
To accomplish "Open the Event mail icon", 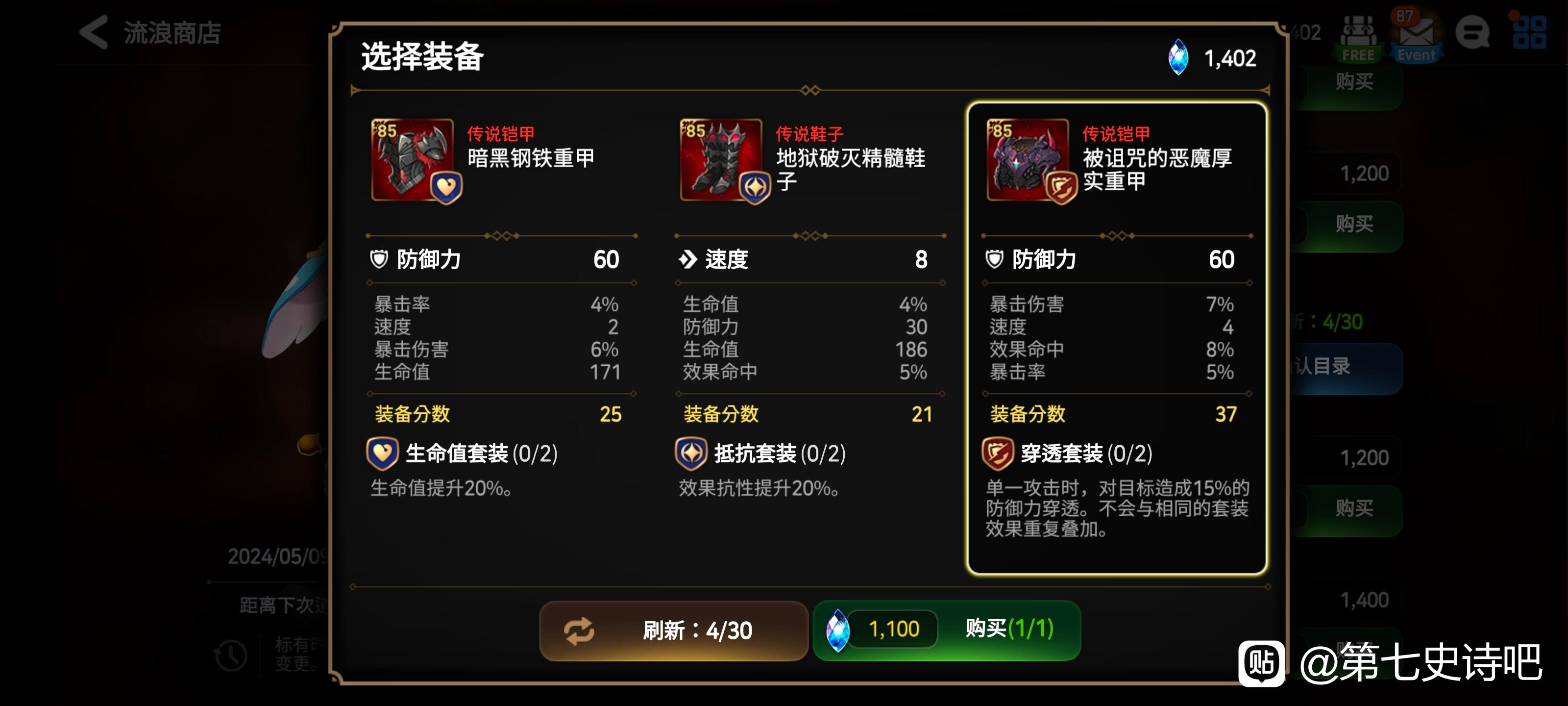I will point(1417,38).
